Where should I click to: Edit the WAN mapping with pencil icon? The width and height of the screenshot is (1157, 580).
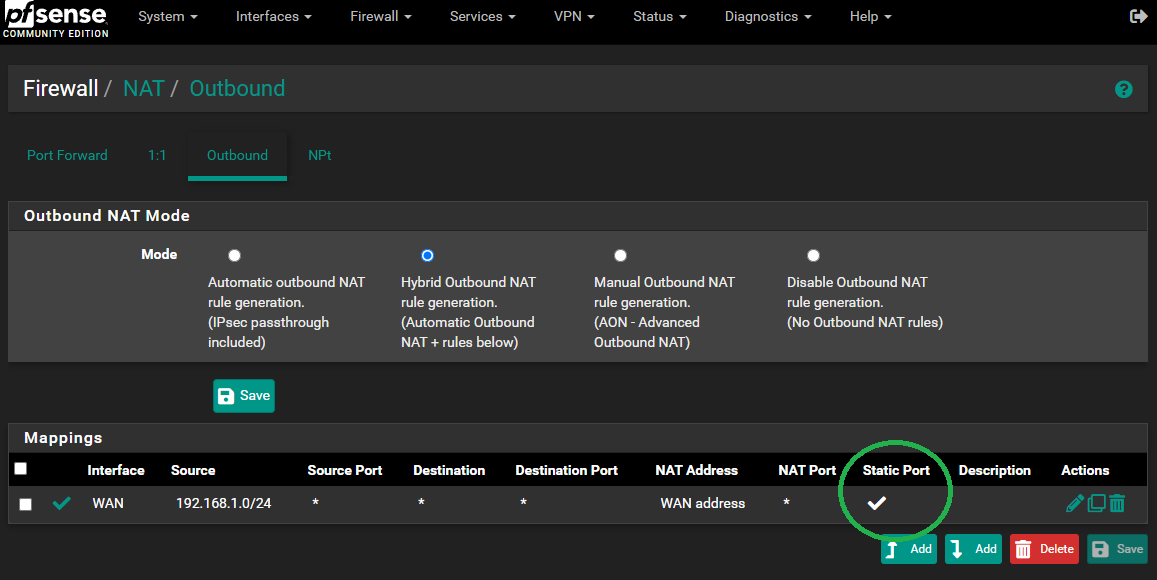coord(1075,503)
